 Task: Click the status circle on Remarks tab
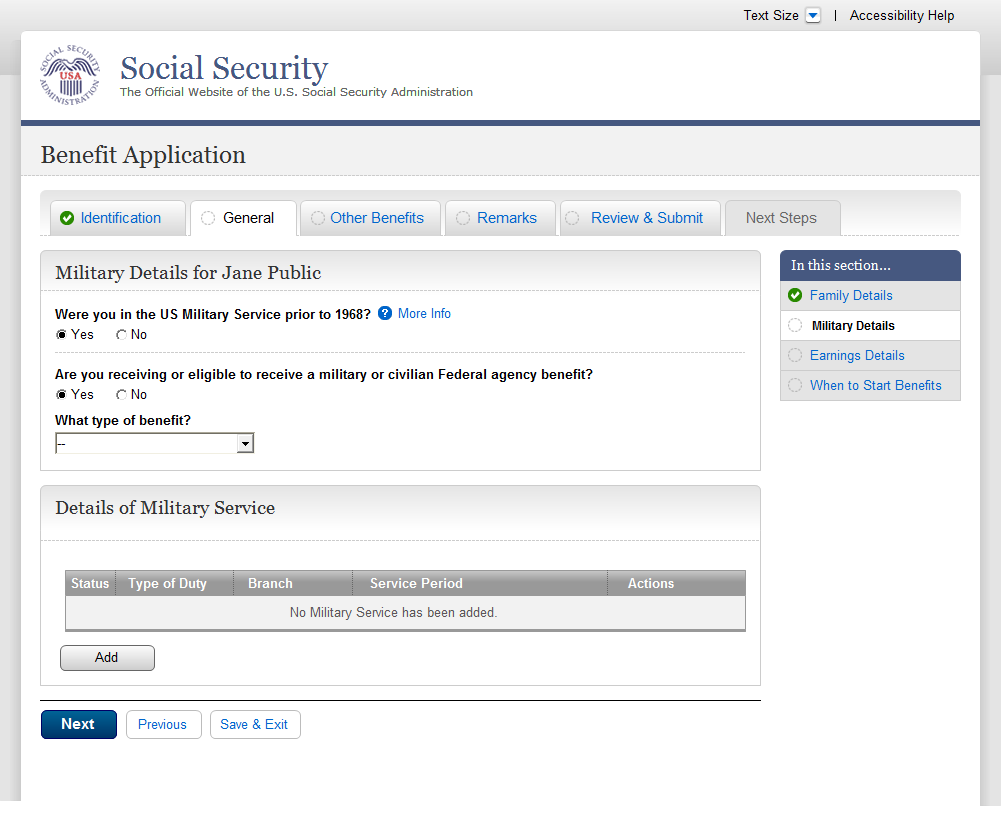pos(464,218)
